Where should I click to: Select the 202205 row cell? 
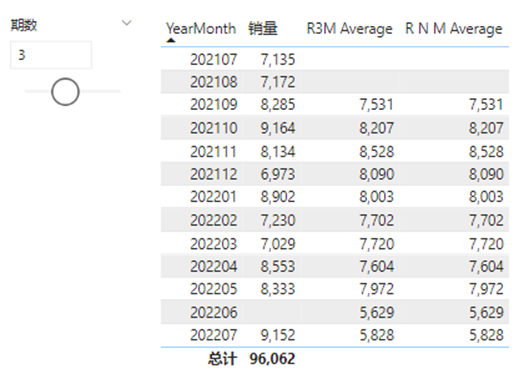click(214, 289)
